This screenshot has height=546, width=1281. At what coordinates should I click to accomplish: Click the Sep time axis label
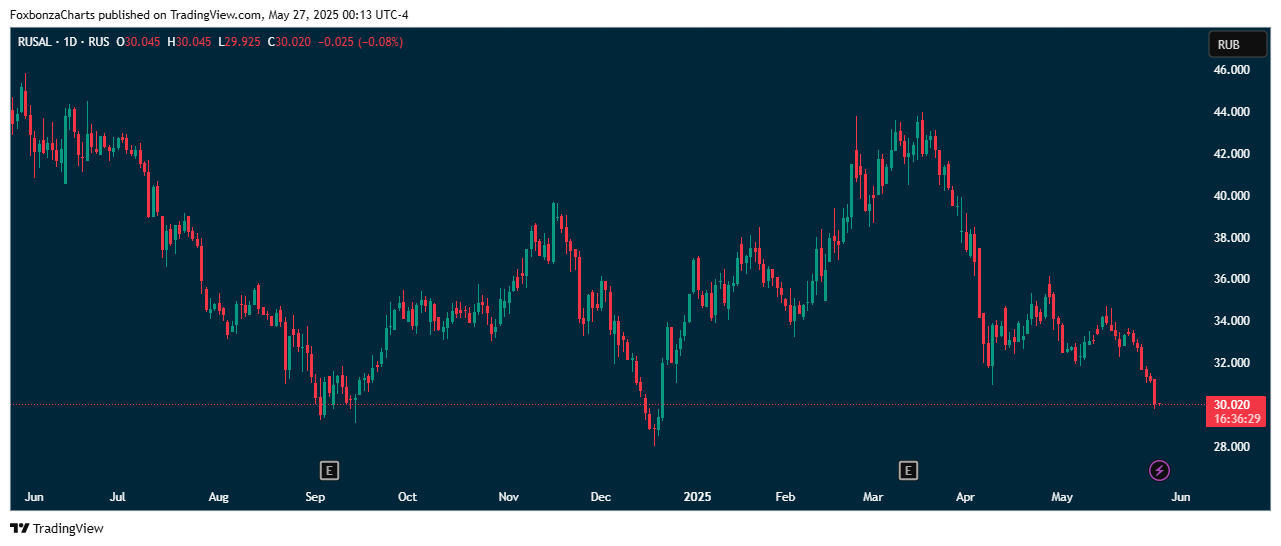pos(315,496)
